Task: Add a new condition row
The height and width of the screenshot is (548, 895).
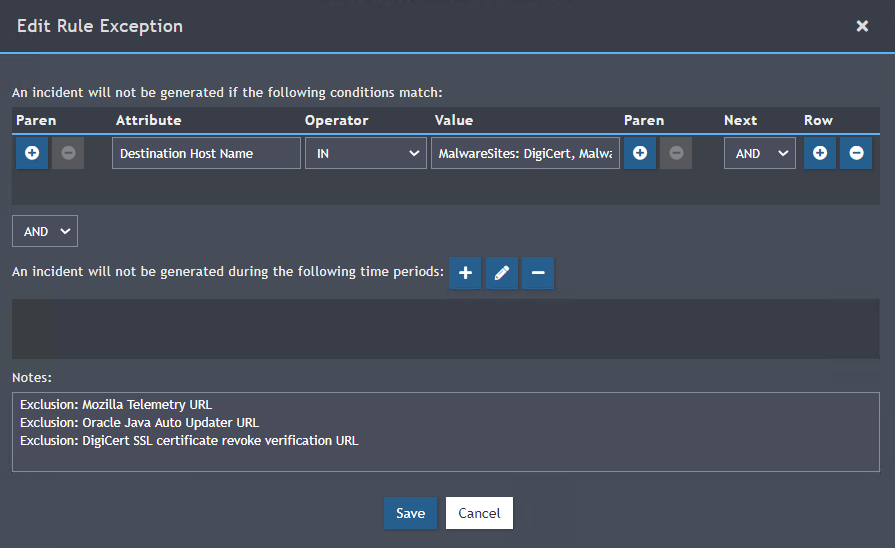Action: tap(820, 153)
